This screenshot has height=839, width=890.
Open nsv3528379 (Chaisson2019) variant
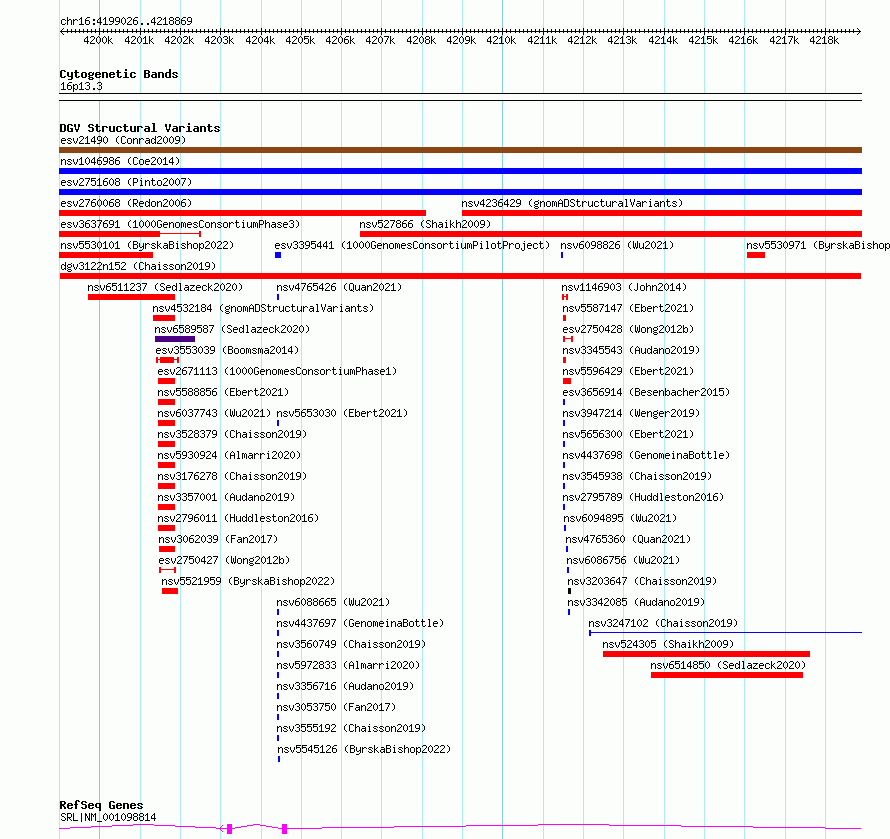pos(232,434)
